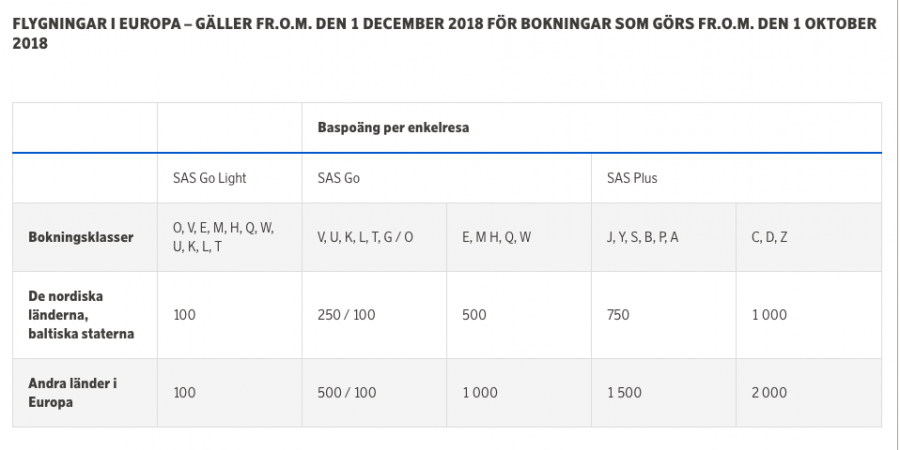
Task: Click the E, M H, Q, W cell
Action: 496,237
